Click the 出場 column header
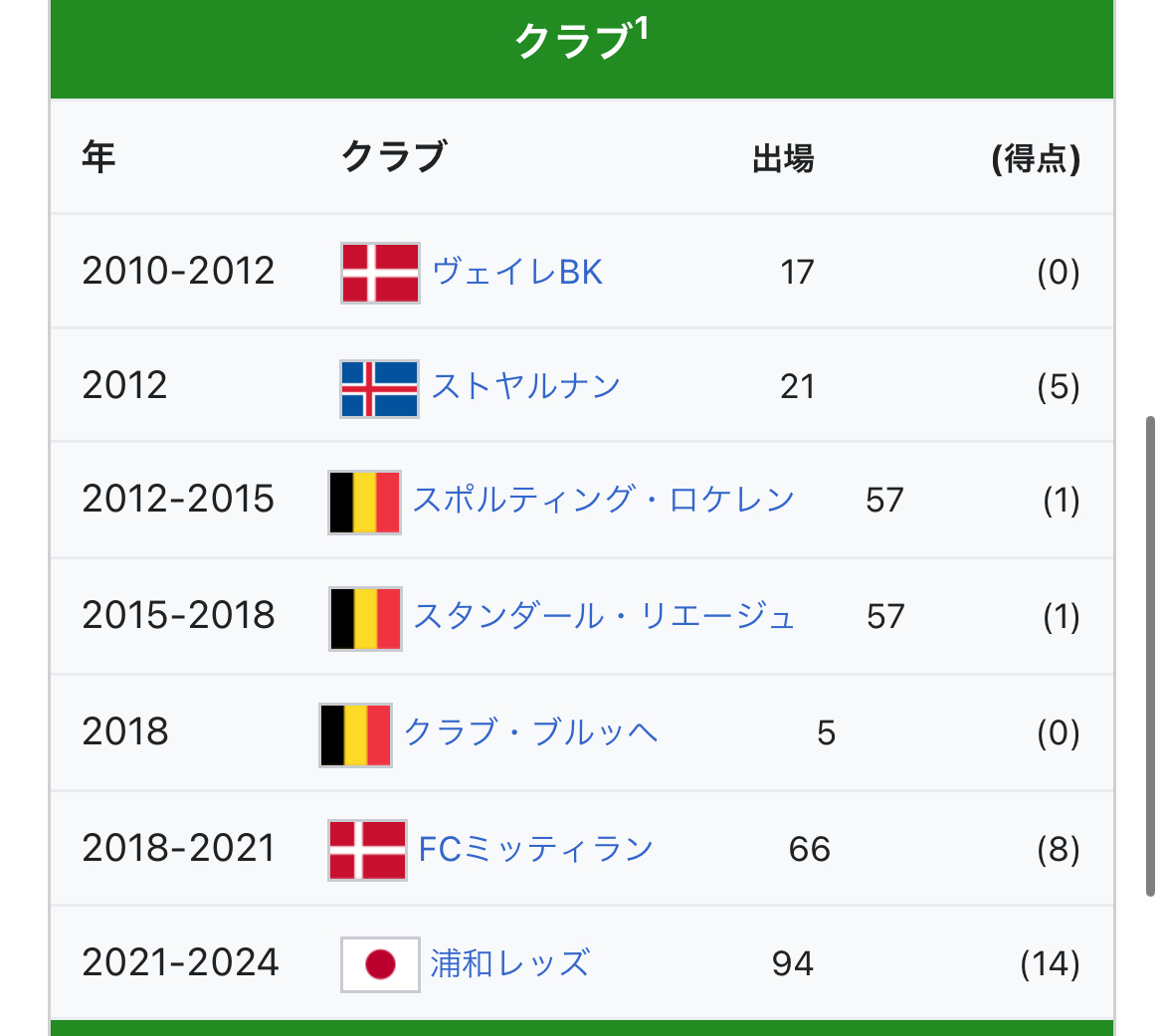1164x1036 pixels. [783, 158]
